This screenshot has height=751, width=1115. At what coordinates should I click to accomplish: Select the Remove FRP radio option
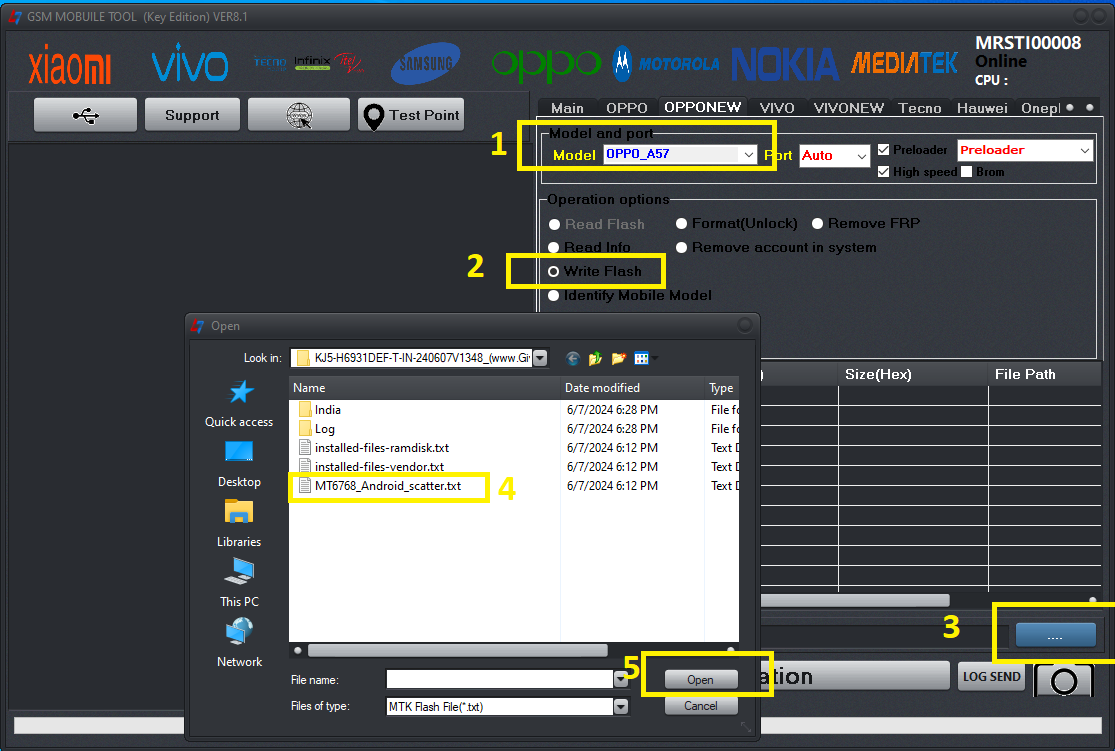tap(818, 224)
